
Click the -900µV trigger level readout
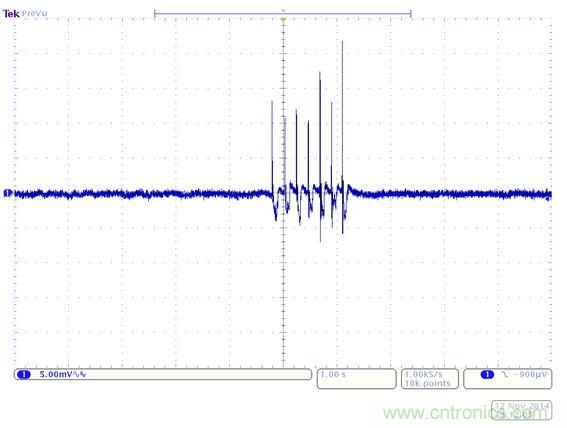tap(530, 374)
